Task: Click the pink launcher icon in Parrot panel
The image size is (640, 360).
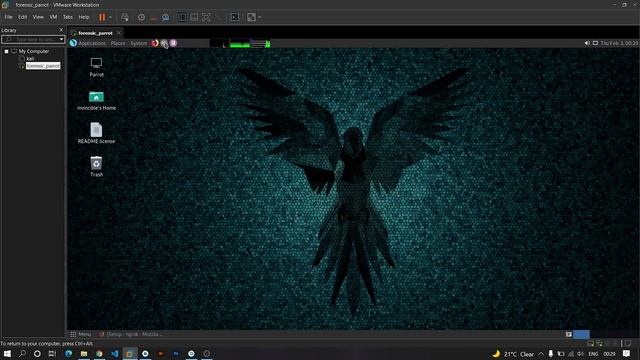Action: (x=173, y=43)
